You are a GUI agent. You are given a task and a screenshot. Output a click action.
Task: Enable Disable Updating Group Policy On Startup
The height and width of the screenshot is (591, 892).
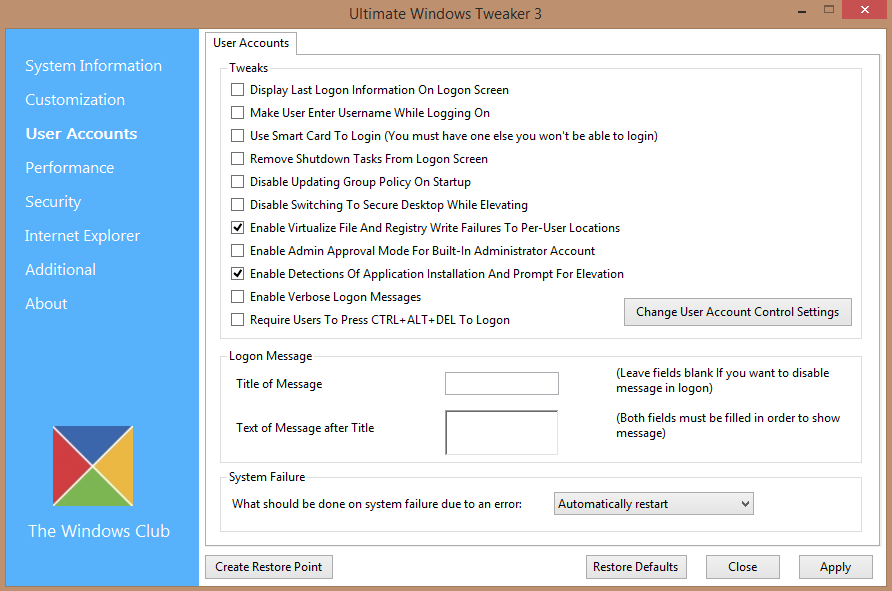coord(237,181)
